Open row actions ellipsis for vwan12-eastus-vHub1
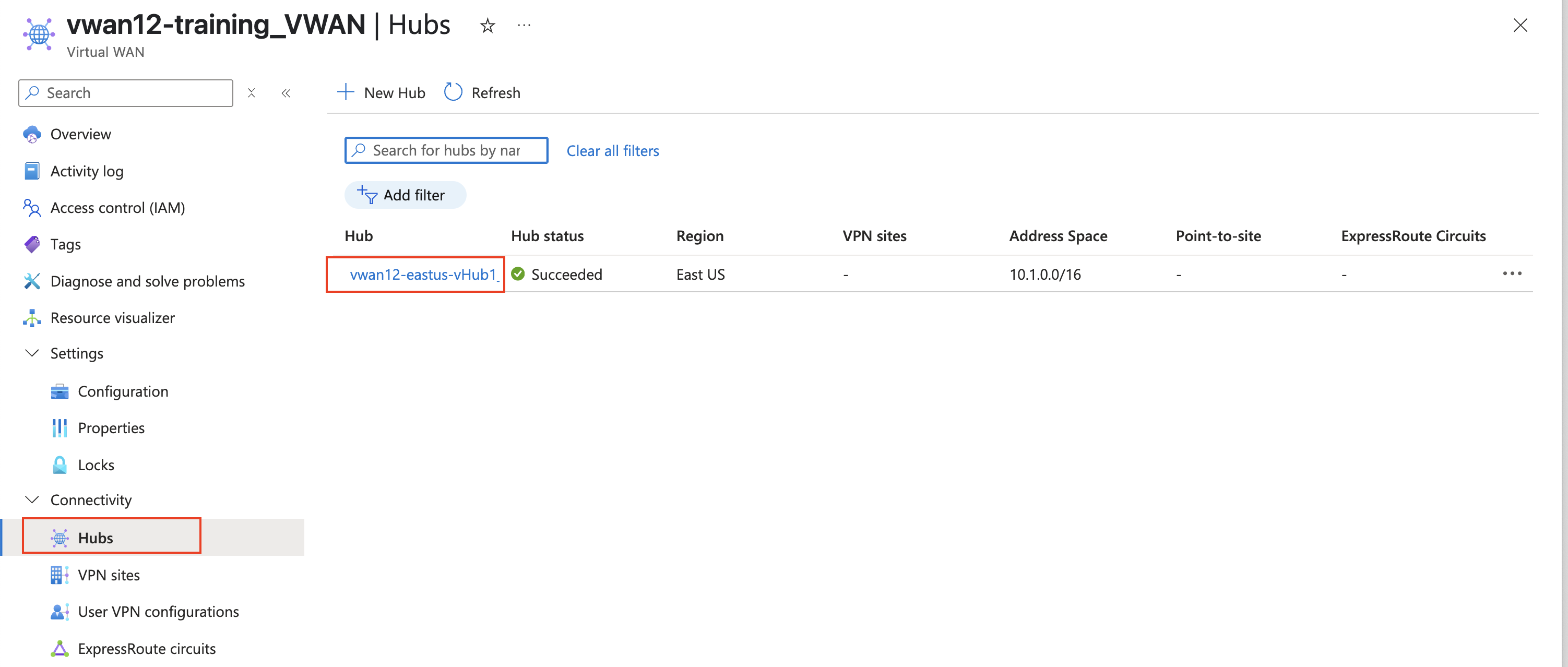 click(1512, 274)
